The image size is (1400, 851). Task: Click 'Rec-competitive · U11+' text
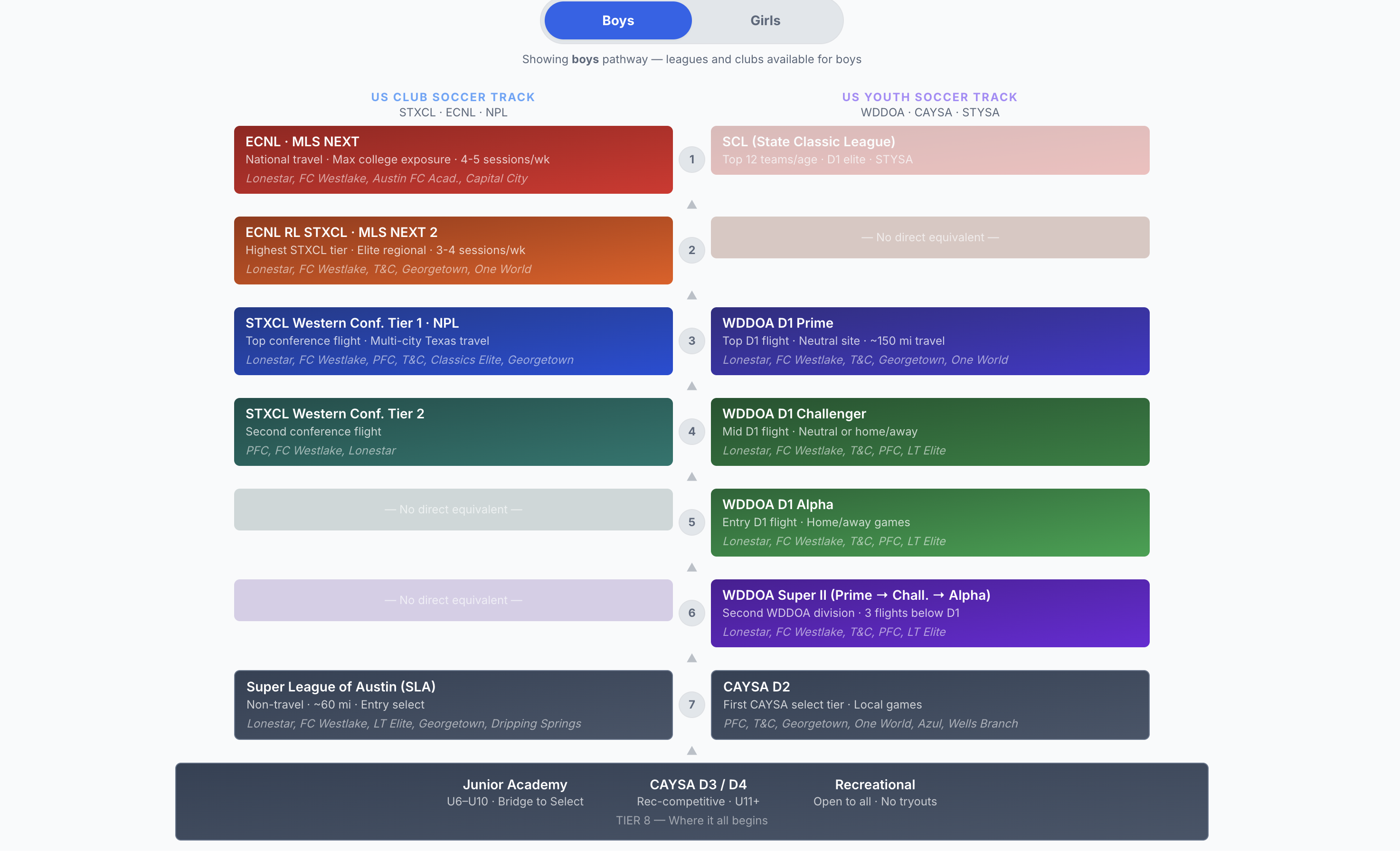click(698, 802)
